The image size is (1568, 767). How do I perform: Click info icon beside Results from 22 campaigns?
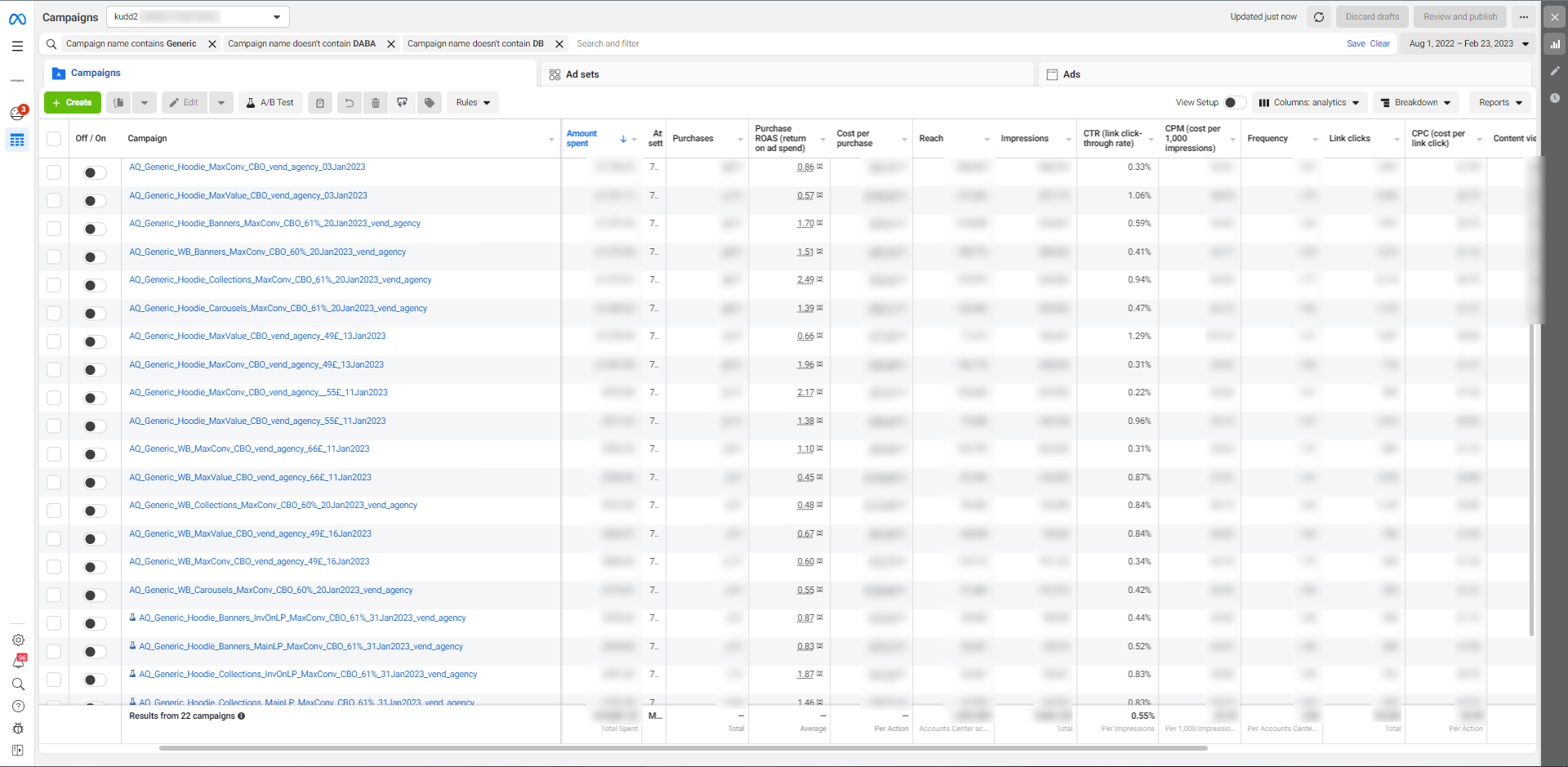(x=242, y=716)
